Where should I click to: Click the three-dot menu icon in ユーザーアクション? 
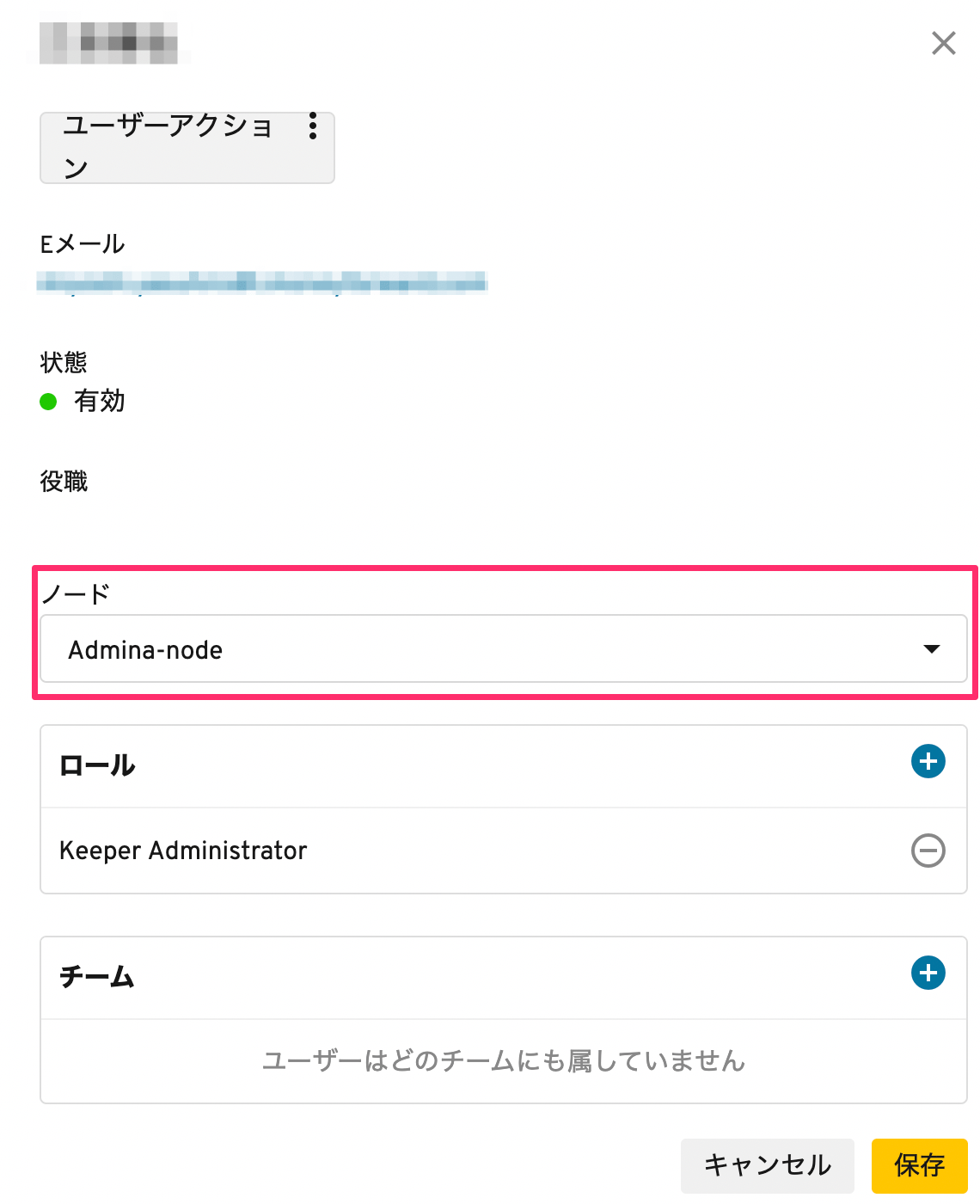313,126
